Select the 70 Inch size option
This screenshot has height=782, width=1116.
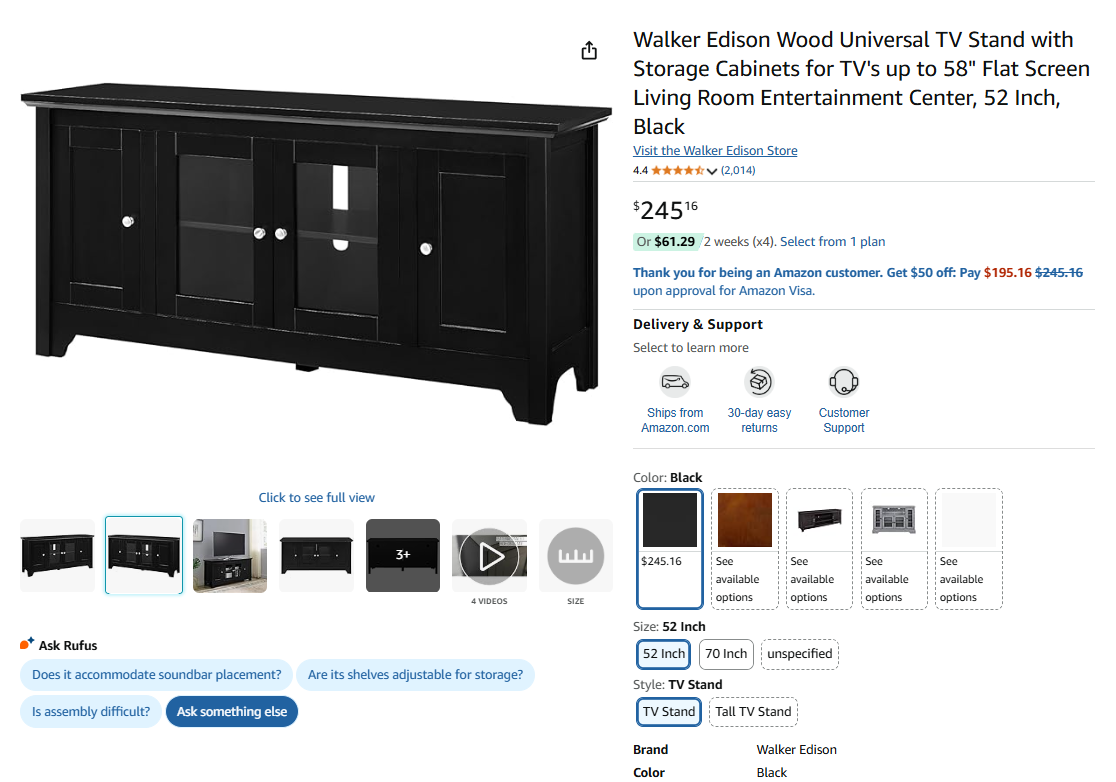tap(726, 654)
